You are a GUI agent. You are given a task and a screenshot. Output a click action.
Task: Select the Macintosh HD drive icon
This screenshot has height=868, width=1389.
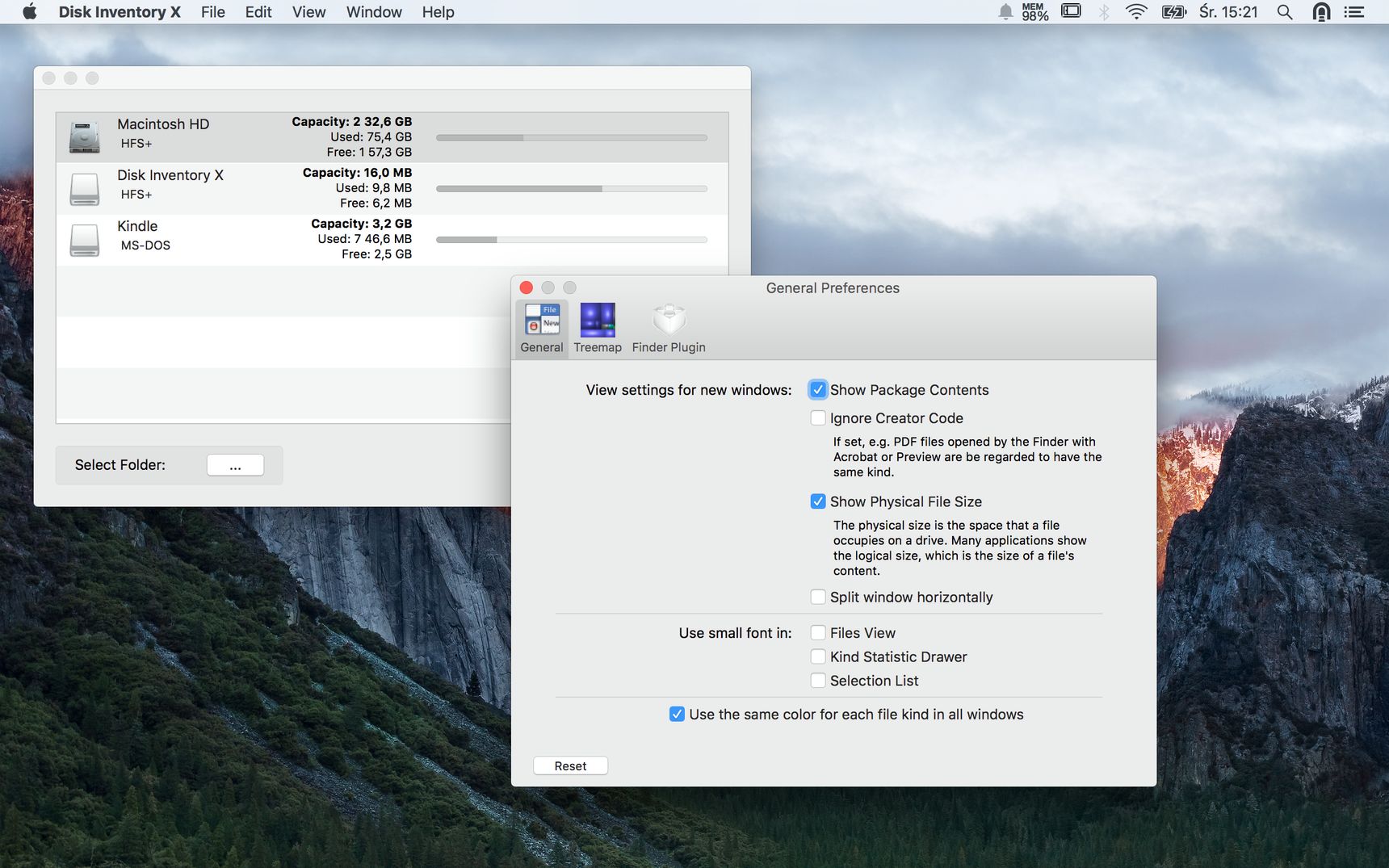tap(85, 136)
